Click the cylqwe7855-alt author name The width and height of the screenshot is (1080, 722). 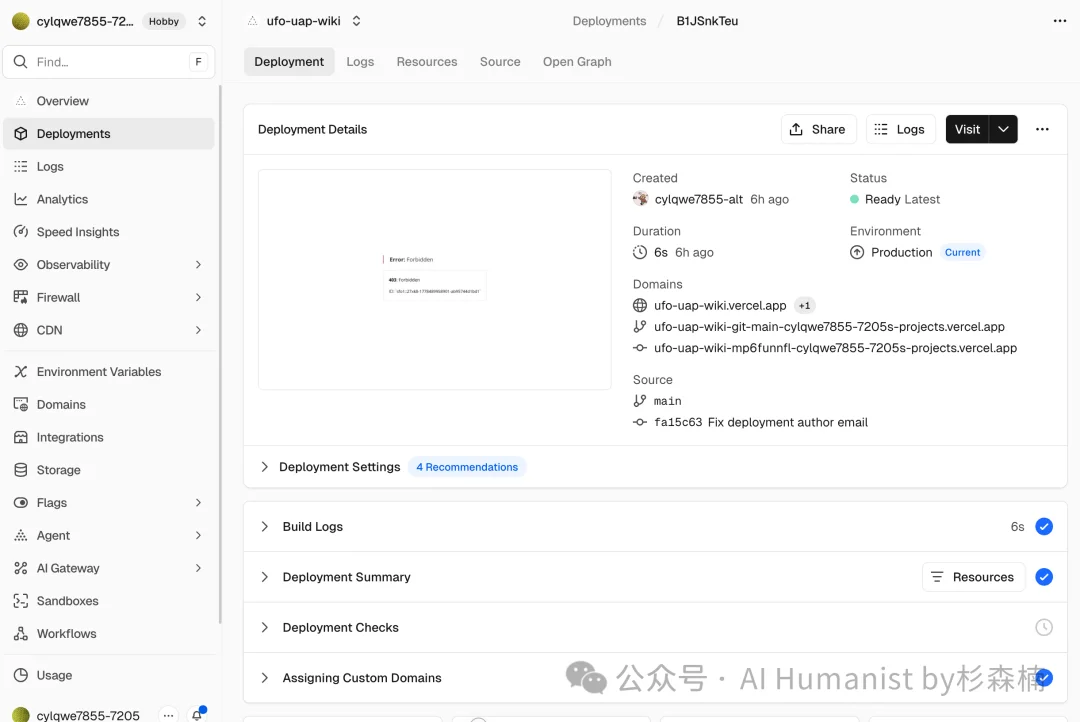pyautogui.click(x=698, y=199)
